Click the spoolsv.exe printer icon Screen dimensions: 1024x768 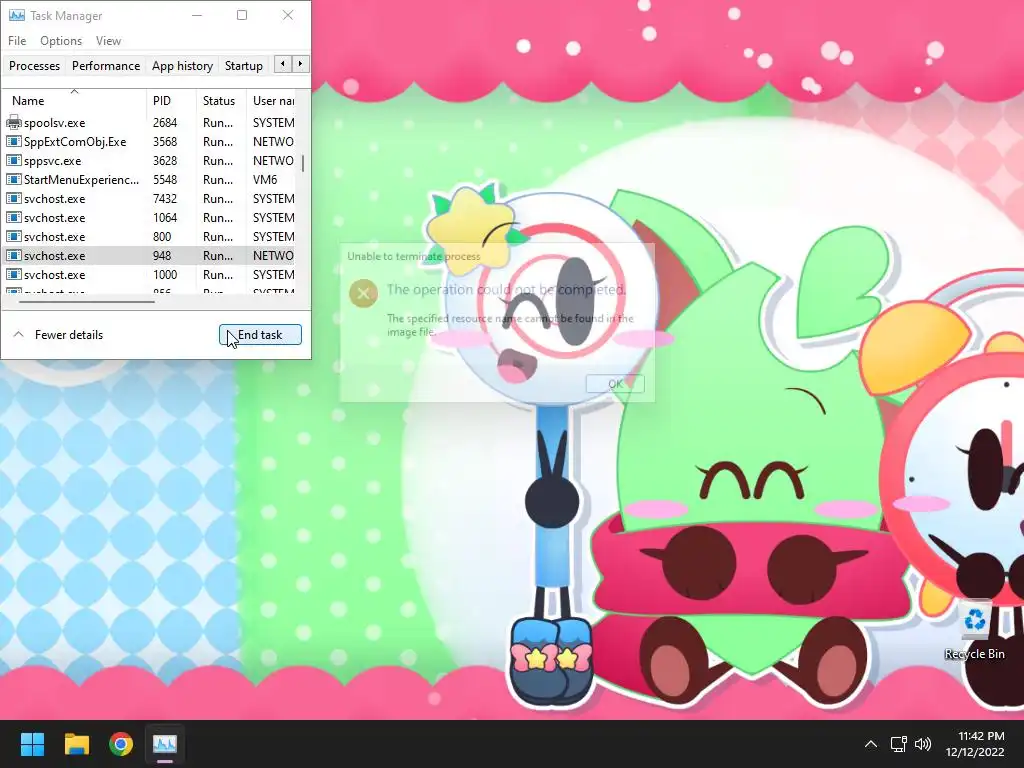point(14,122)
